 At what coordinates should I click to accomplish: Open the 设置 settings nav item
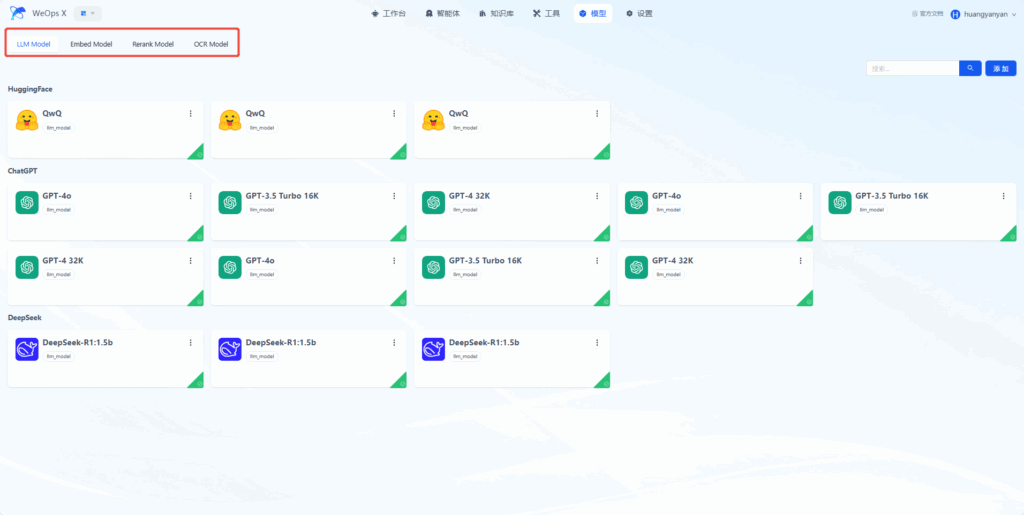tap(639, 13)
